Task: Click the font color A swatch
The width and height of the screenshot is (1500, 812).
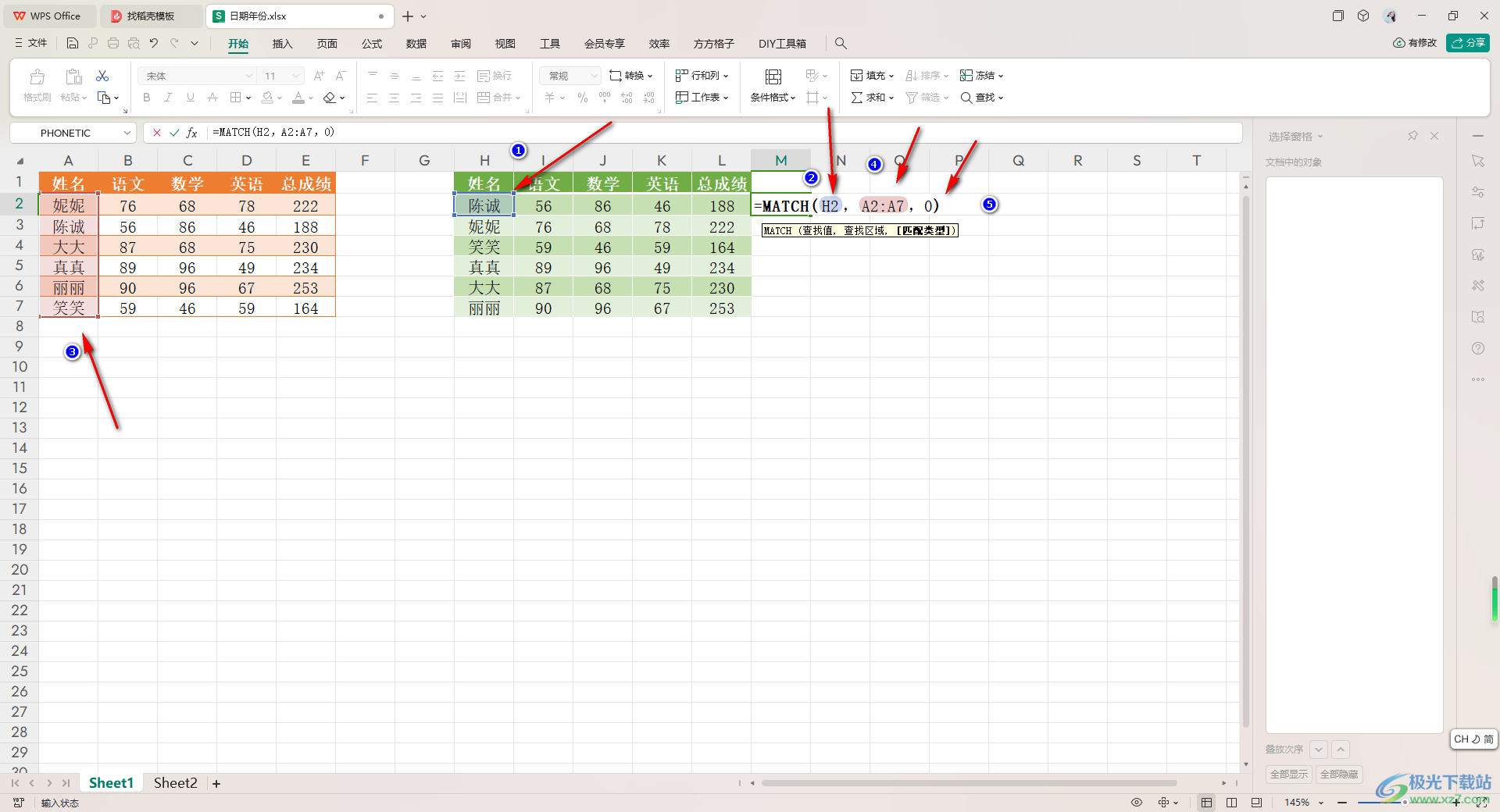Action: point(298,98)
